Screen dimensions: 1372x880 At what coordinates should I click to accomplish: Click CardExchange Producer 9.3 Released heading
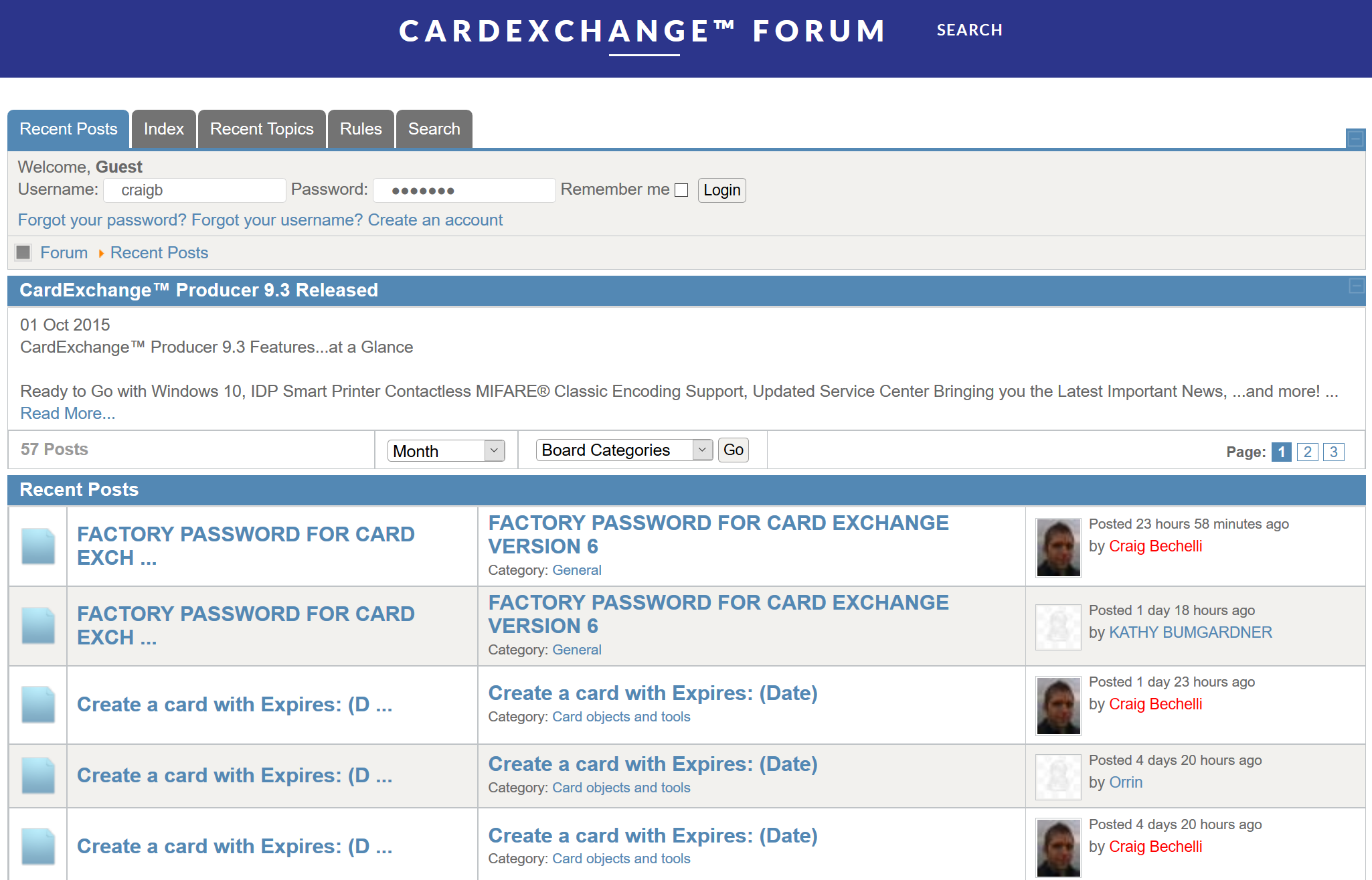point(199,290)
